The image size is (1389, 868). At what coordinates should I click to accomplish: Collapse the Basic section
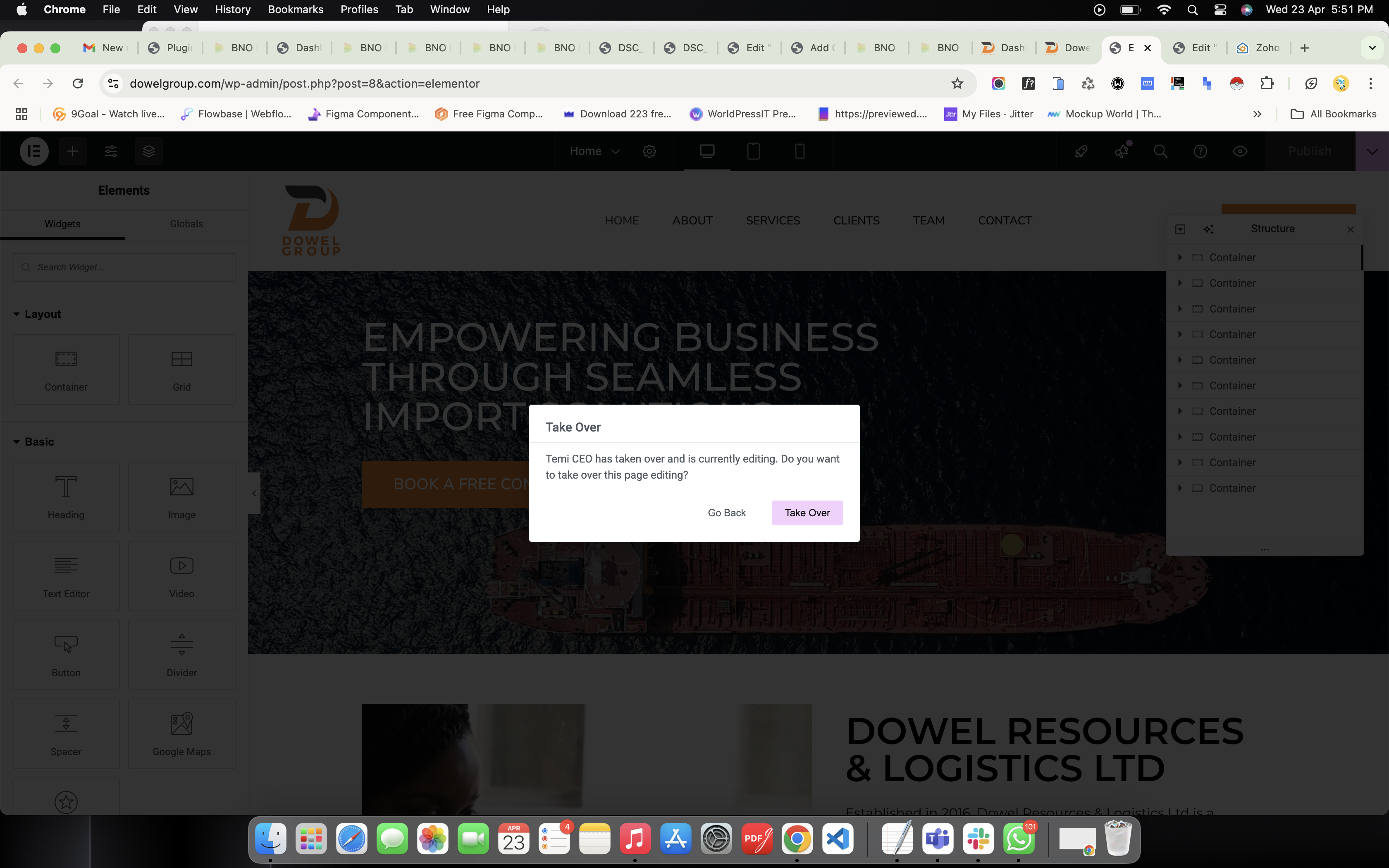33,441
